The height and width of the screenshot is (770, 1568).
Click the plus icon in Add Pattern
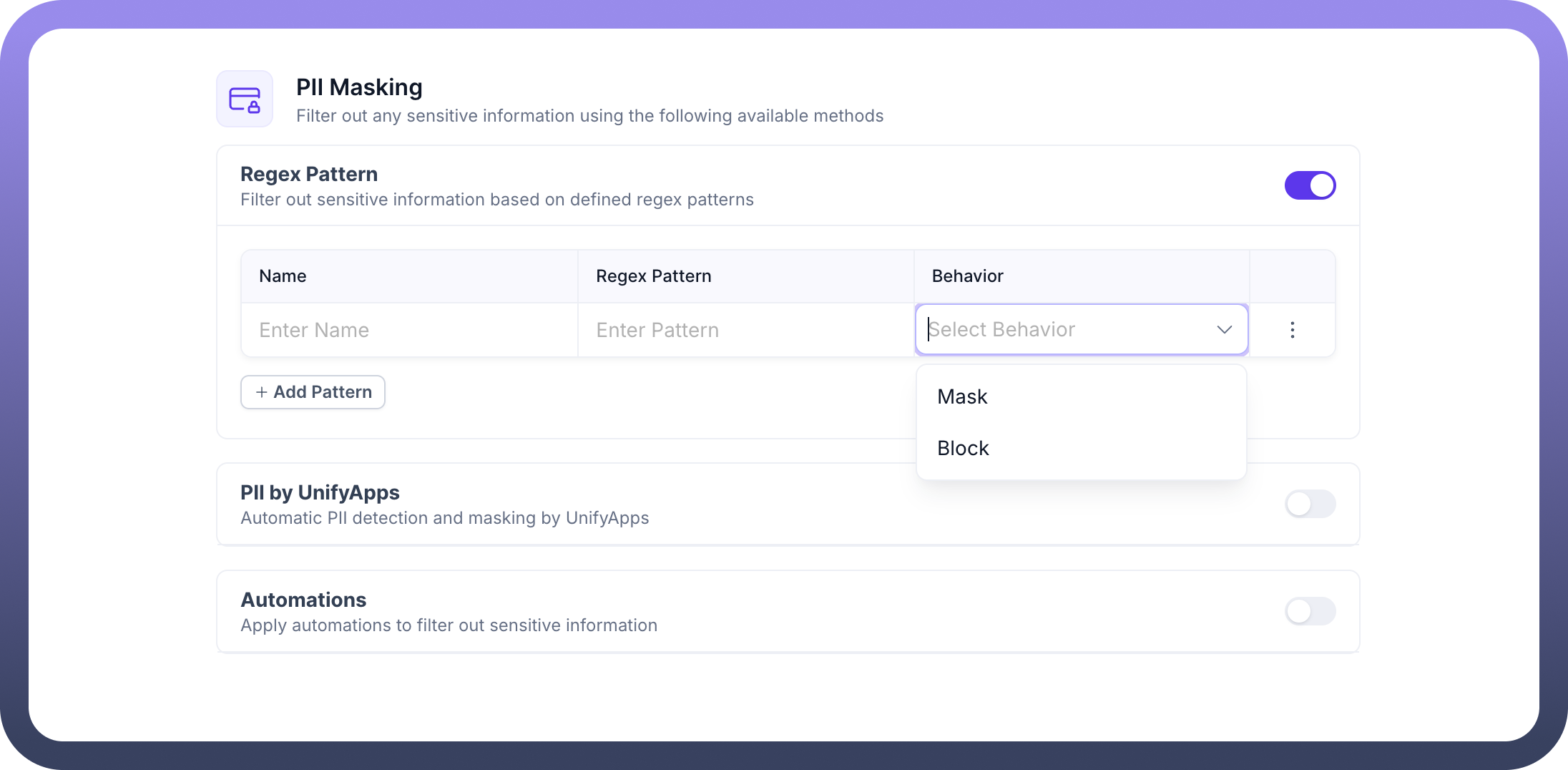click(x=262, y=392)
